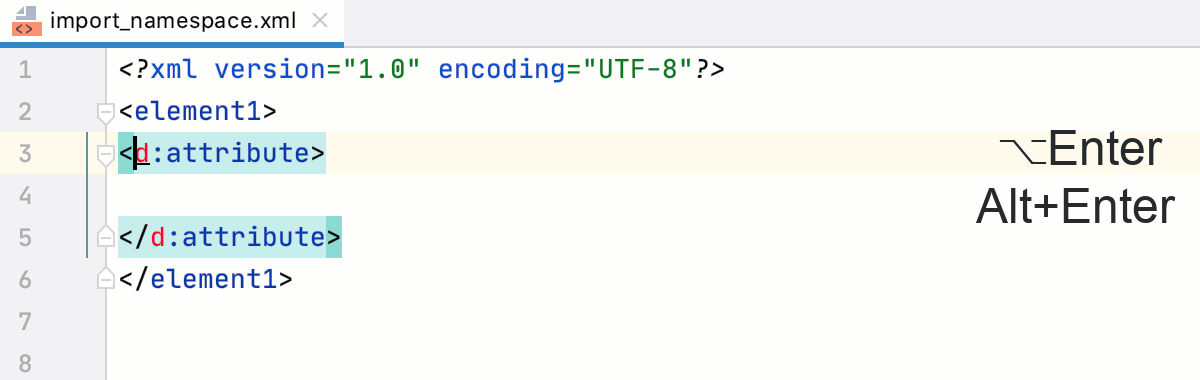Viewport: 1200px width, 380px height.
Task: Click the empty line 4 in the editor
Action: 600,196
